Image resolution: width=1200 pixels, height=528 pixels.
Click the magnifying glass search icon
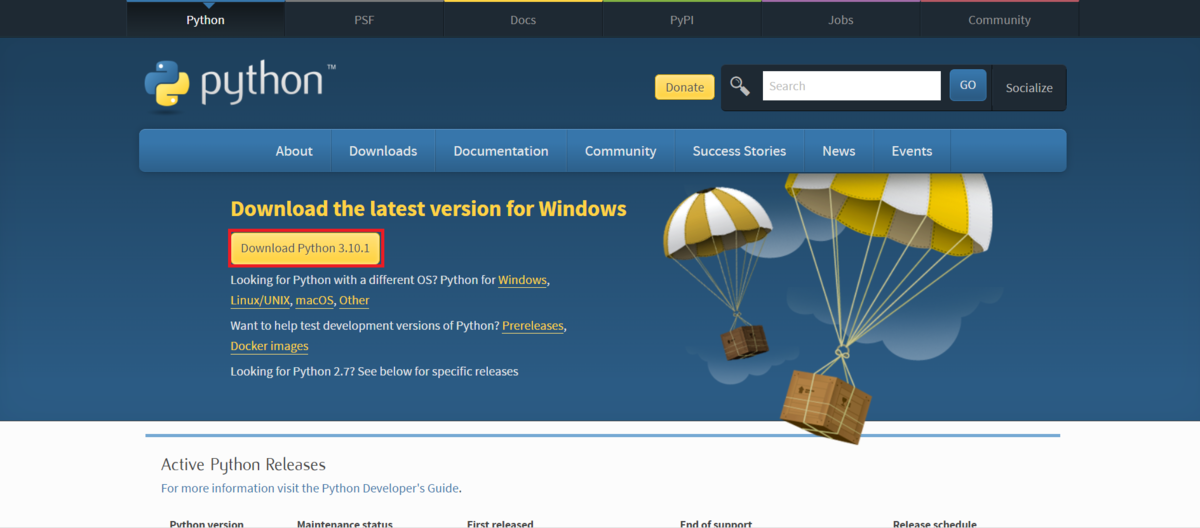740,86
